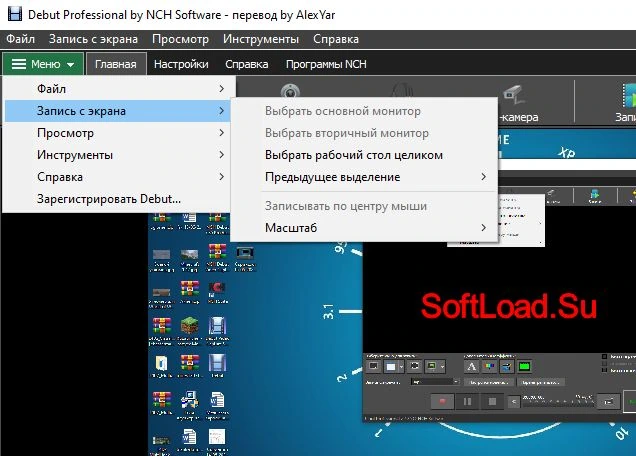
Task: Expand the Файл submenu chevron
Action: [221, 88]
